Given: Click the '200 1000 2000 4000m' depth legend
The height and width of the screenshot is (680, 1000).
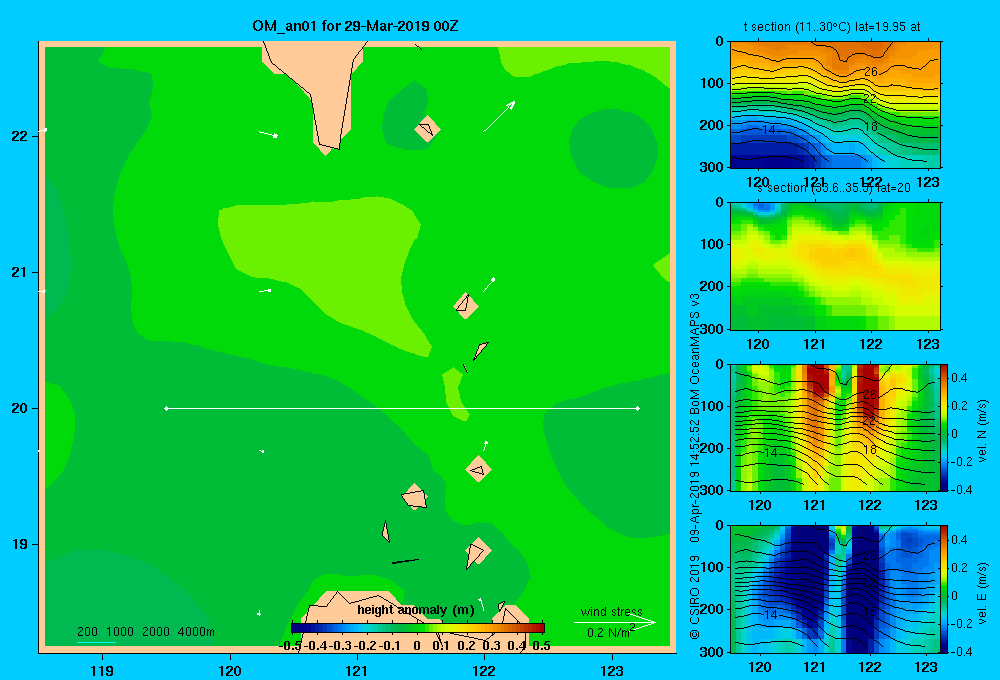Looking at the screenshot, I should pos(145,632).
